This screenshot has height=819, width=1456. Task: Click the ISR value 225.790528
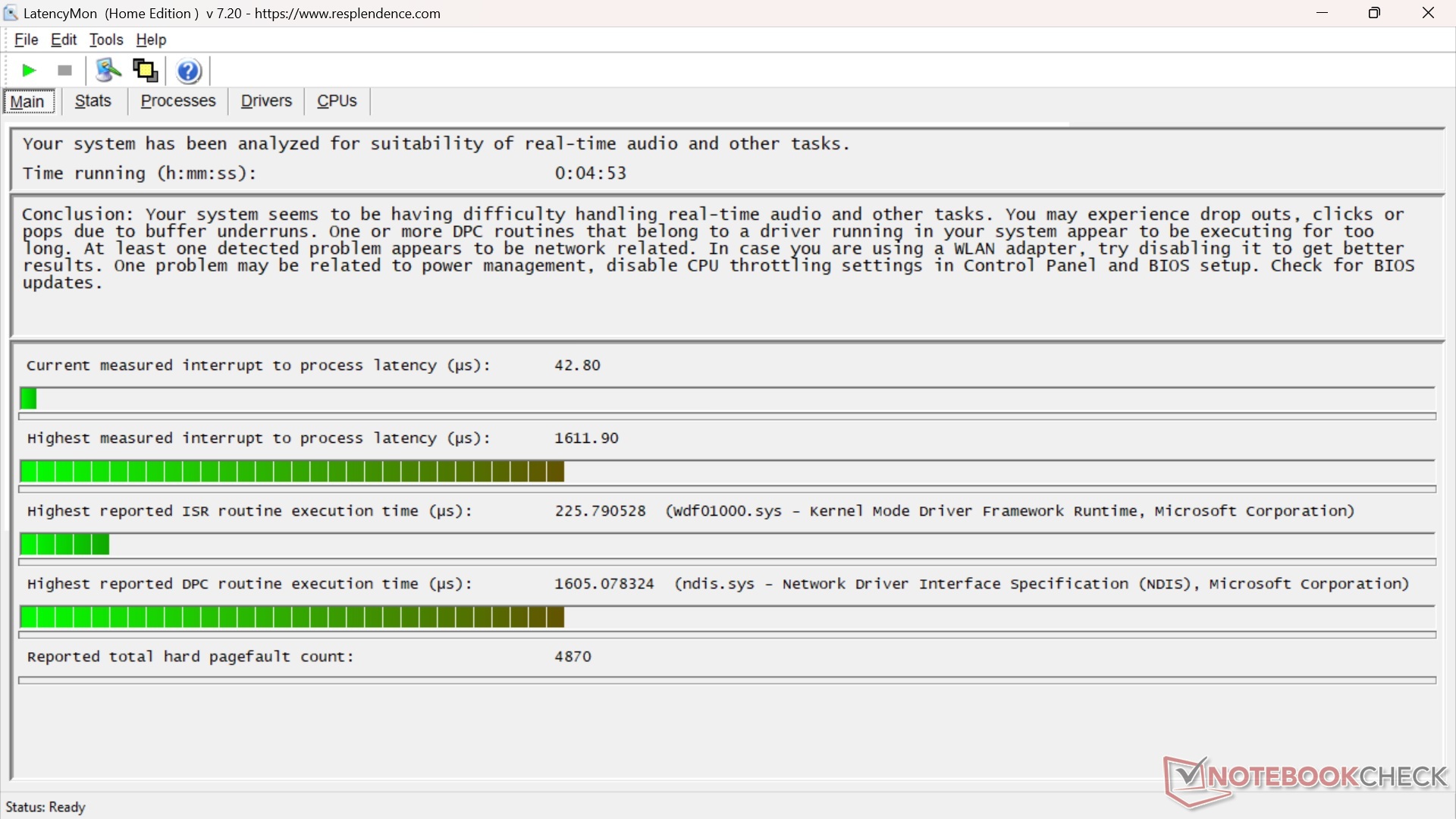coord(600,511)
